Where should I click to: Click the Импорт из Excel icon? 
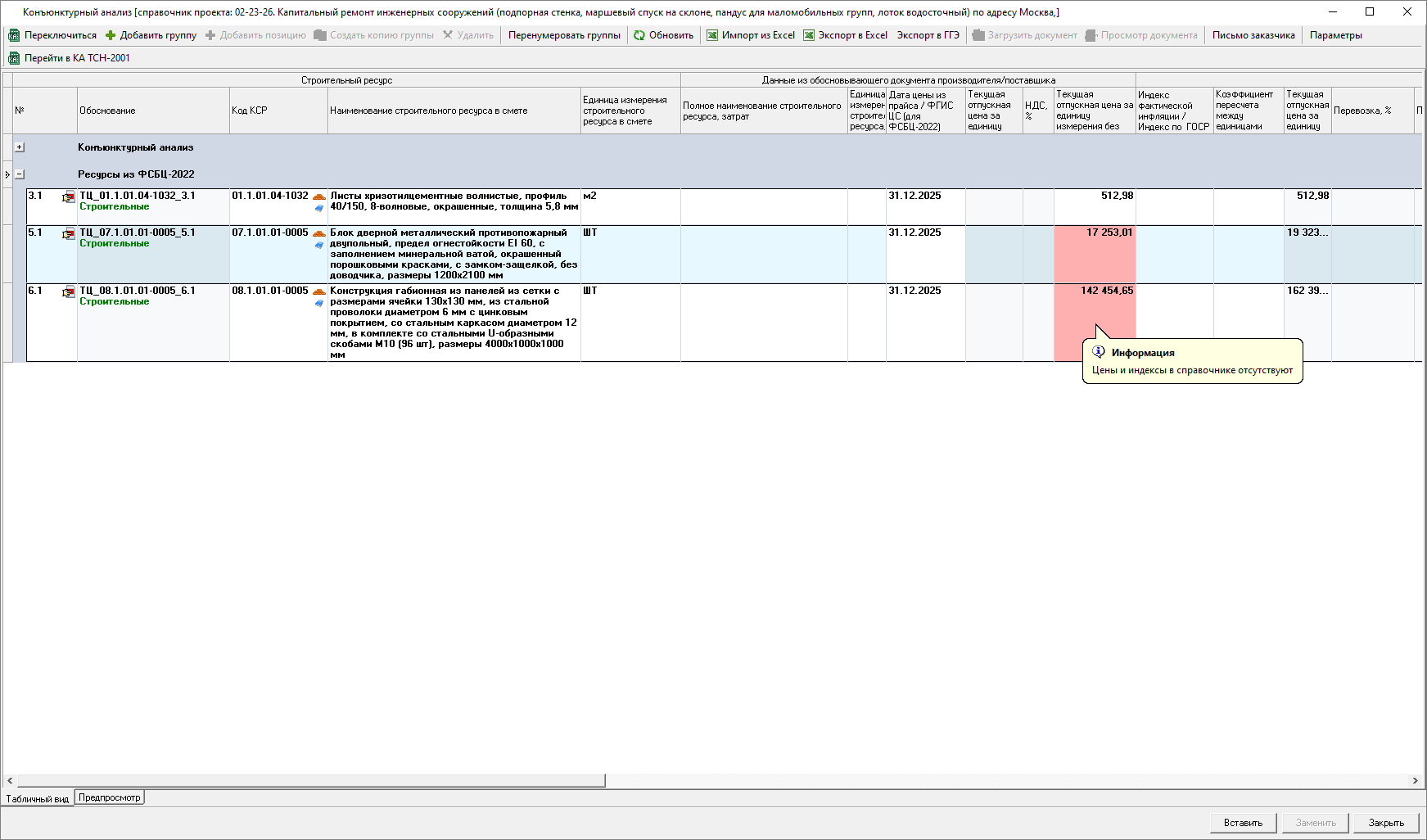click(x=712, y=35)
